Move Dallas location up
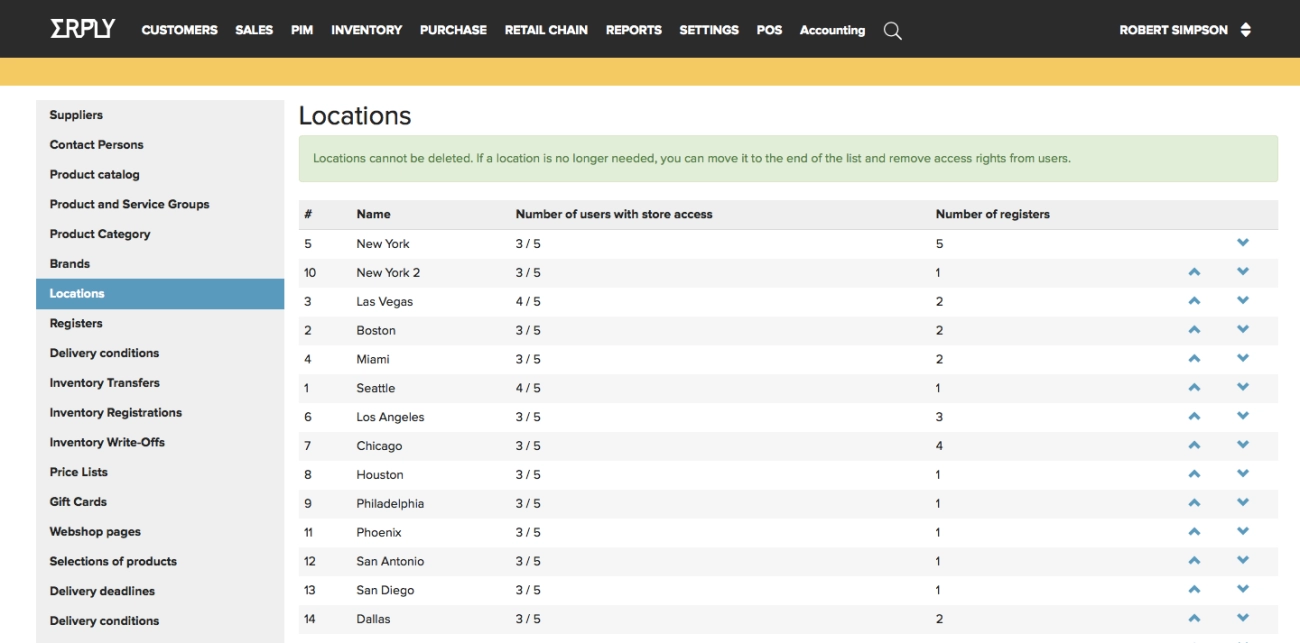The height and width of the screenshot is (643, 1300). (x=1193, y=619)
